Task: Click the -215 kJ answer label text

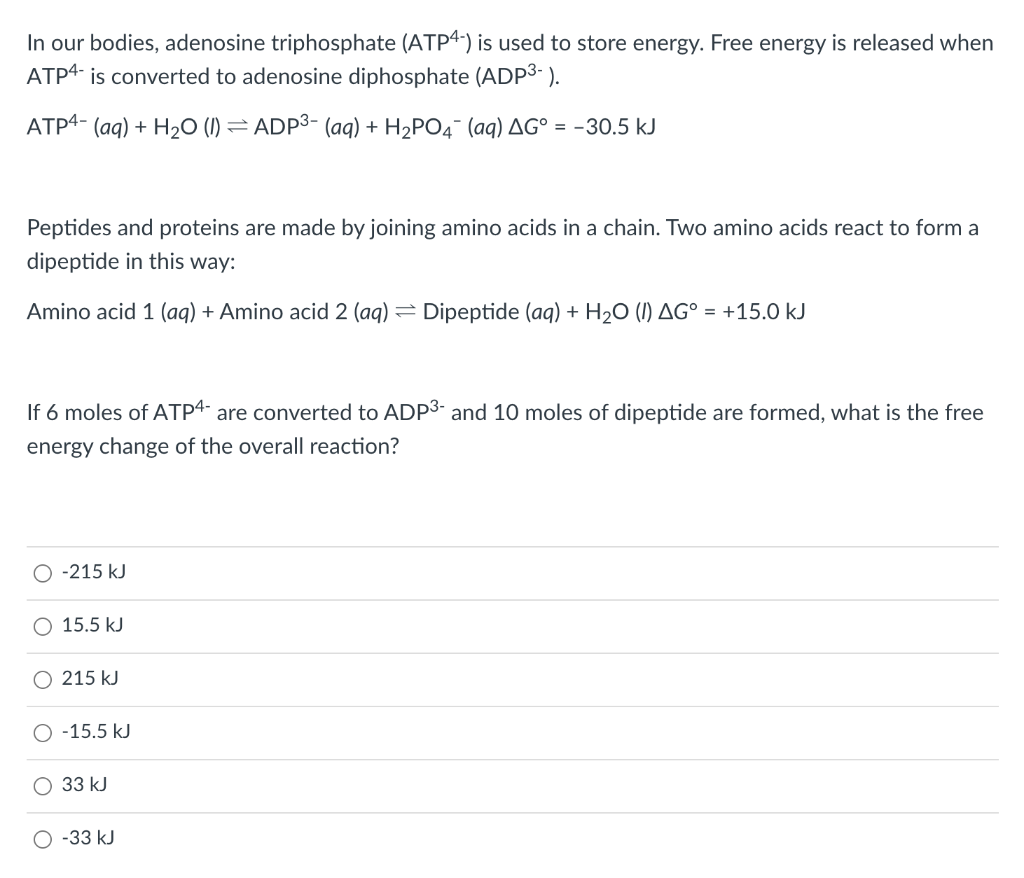Action: 93,572
